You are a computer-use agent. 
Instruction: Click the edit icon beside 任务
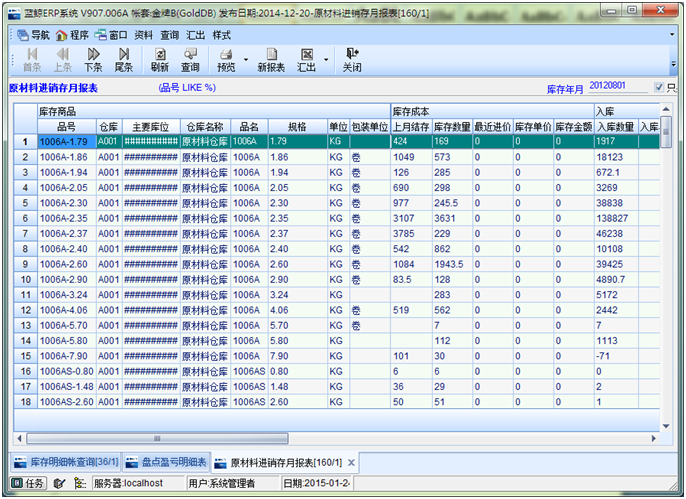59,483
